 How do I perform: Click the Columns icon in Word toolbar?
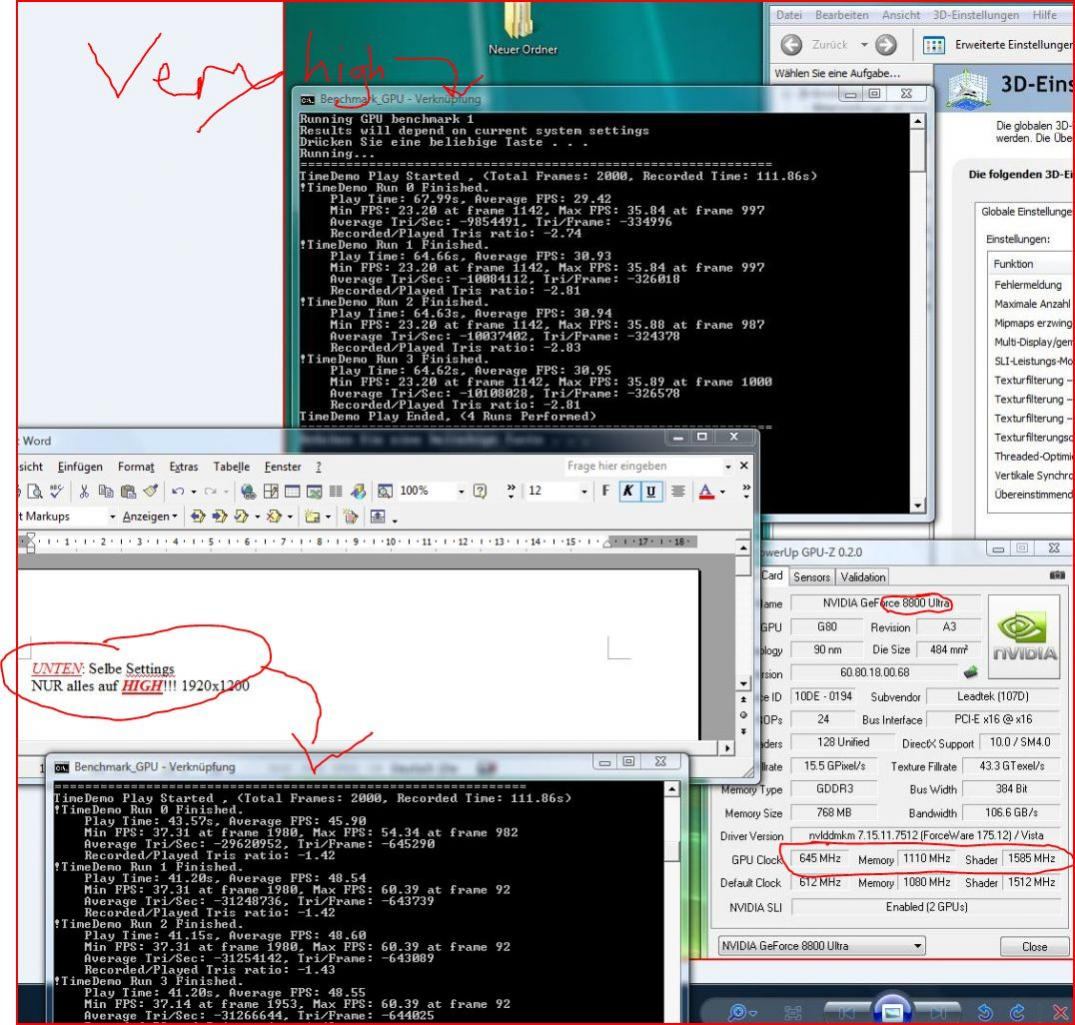tap(335, 491)
